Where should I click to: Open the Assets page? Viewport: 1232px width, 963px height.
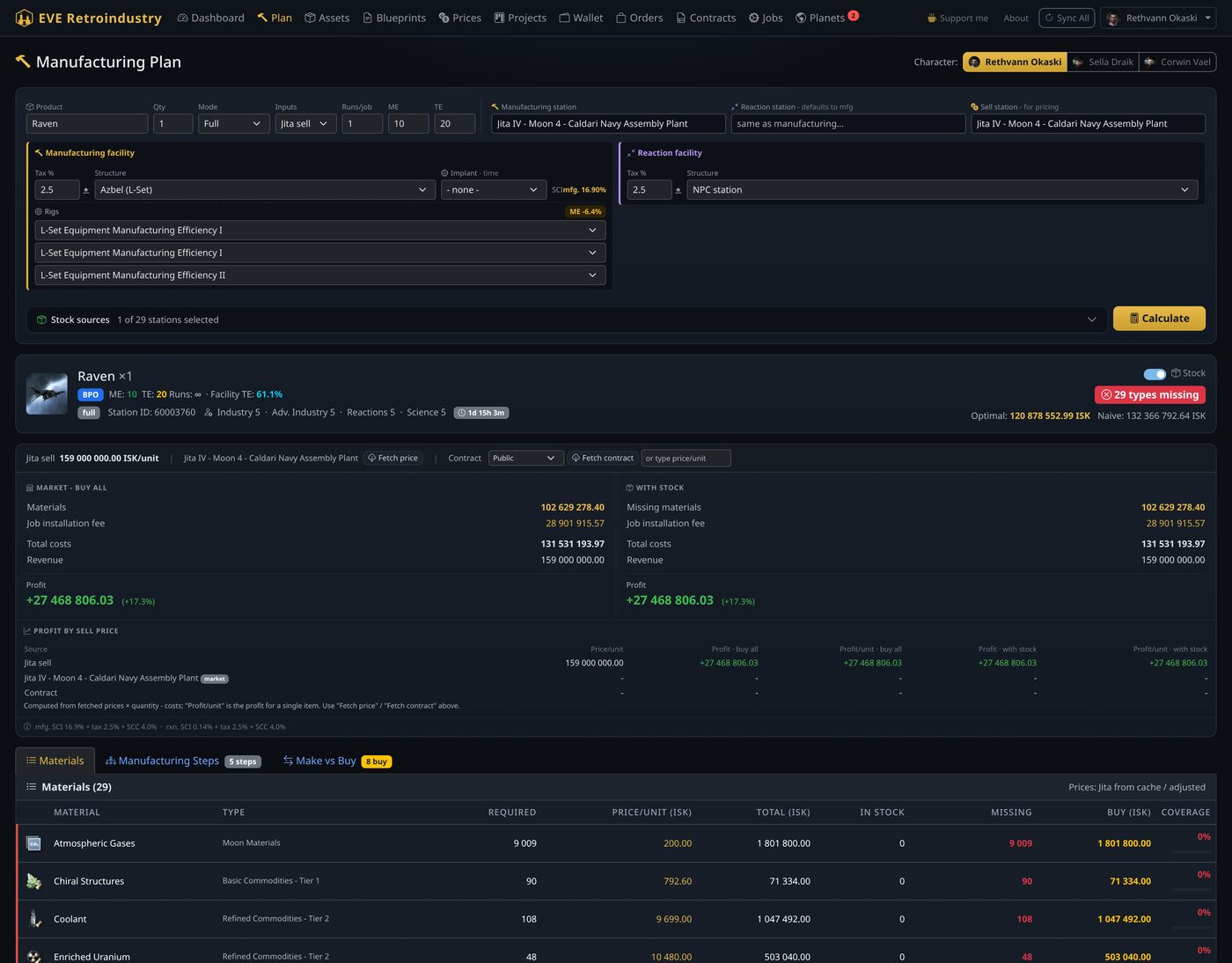click(x=327, y=18)
